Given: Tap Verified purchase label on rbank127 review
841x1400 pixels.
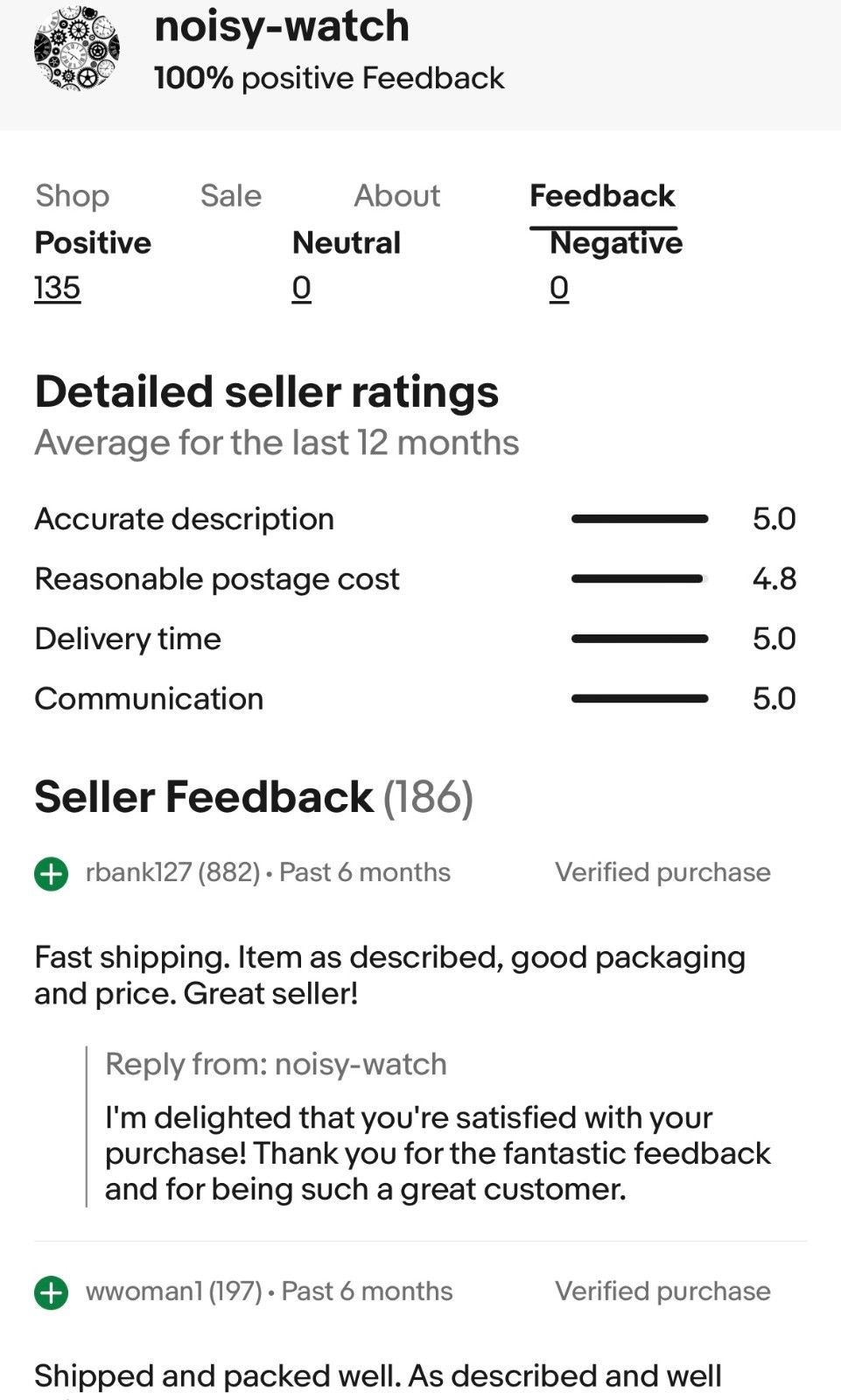Looking at the screenshot, I should [662, 872].
